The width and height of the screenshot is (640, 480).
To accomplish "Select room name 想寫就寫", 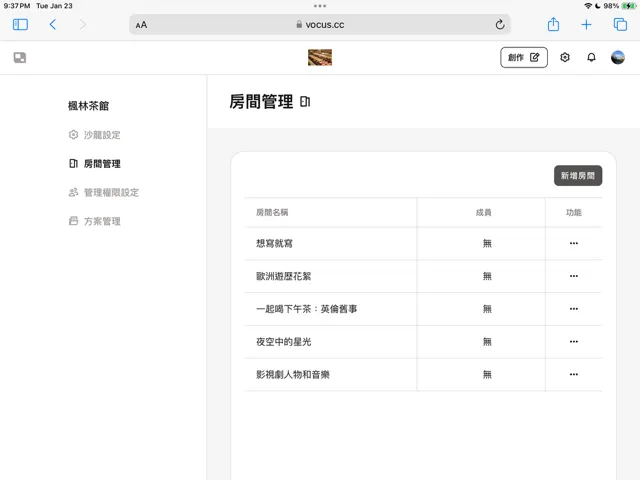I will pyautogui.click(x=274, y=244).
